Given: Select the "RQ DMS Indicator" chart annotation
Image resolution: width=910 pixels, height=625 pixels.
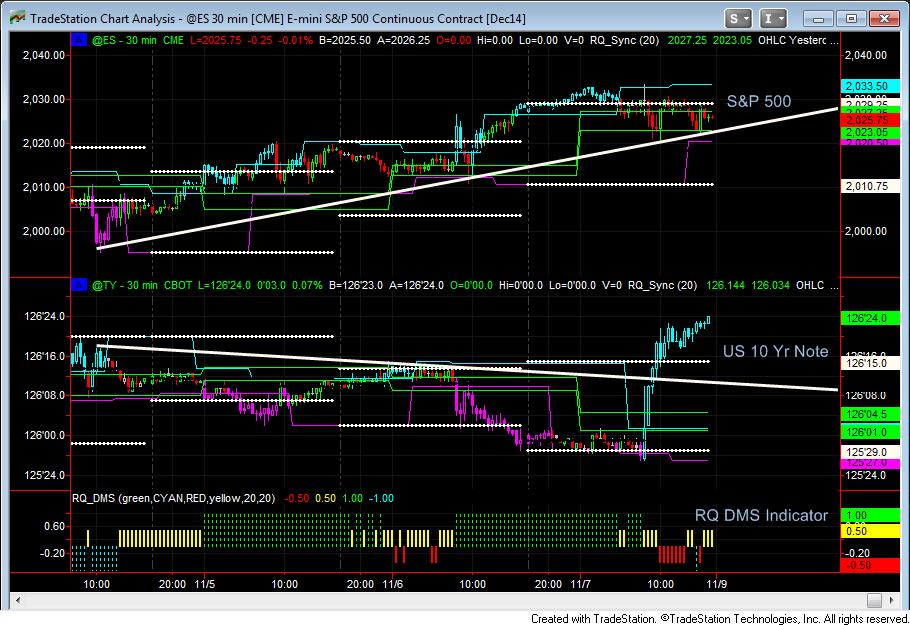Looking at the screenshot, I should (x=761, y=515).
